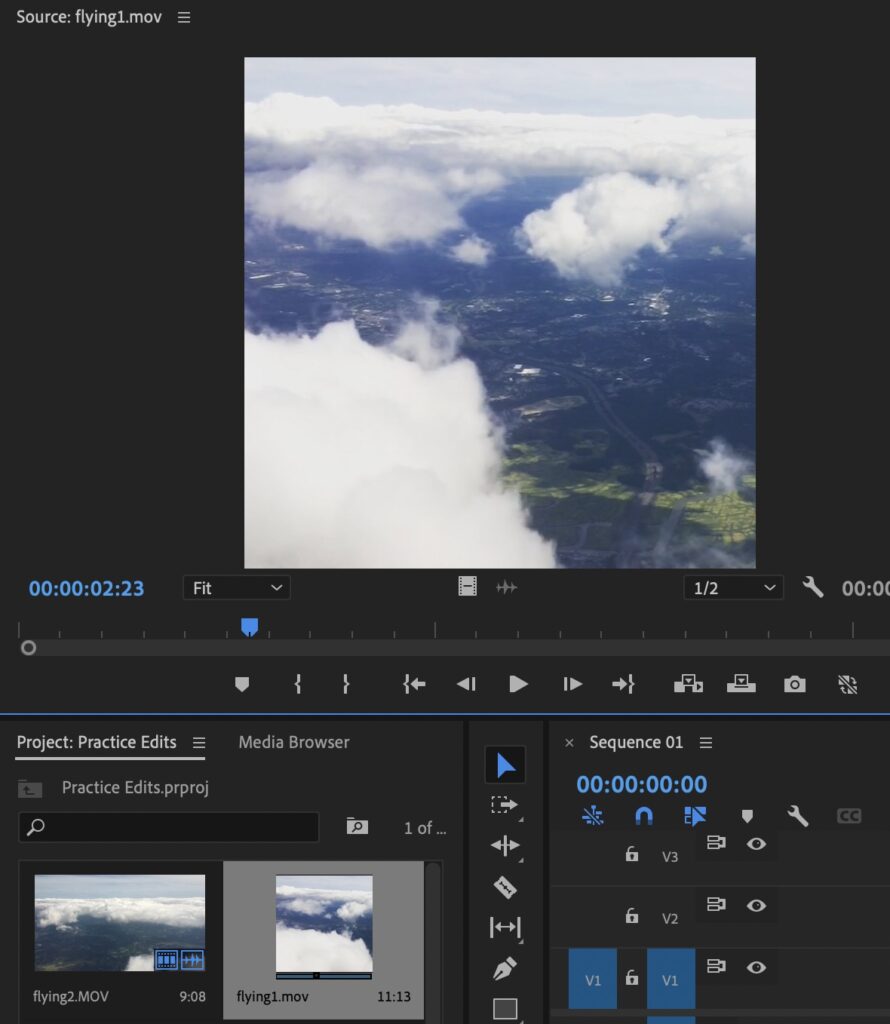The image size is (890, 1024).
Task: Click the bin navigate-up folder icon
Action: pos(30,788)
